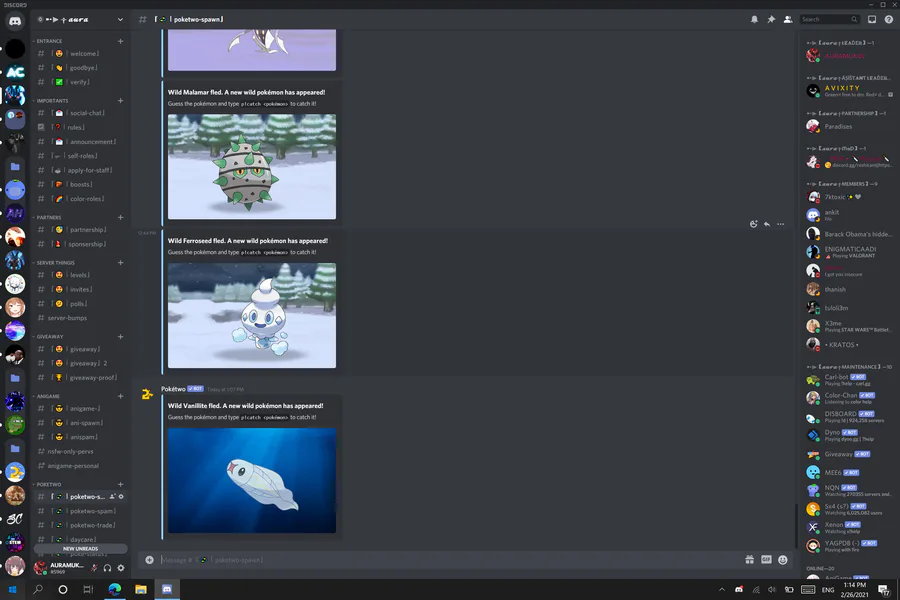Create a channel in PARTNERS category
900x600 pixels.
point(121,218)
